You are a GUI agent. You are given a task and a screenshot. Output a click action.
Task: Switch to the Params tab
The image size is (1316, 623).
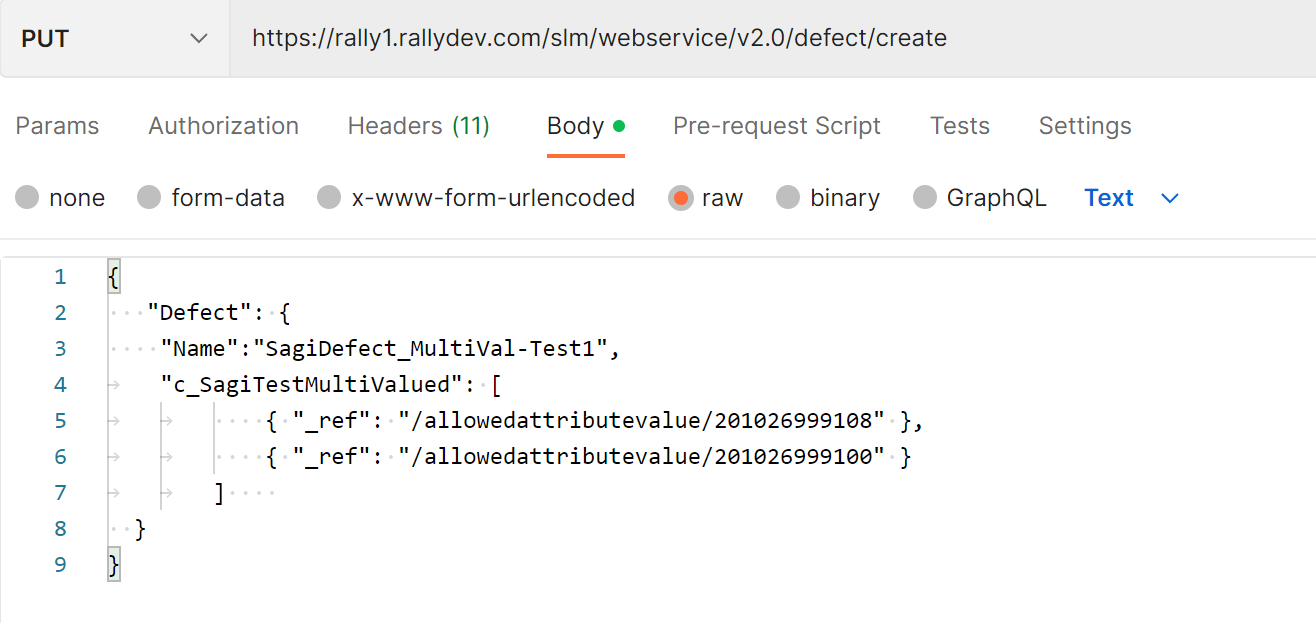[56, 126]
